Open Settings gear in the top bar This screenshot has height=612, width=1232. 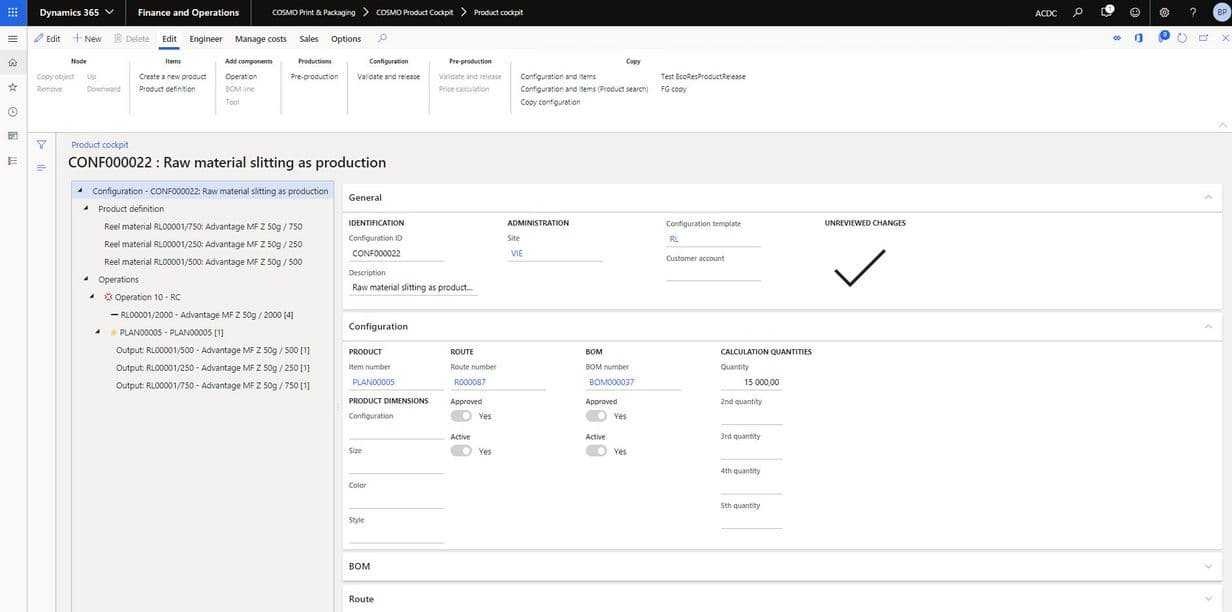(x=1164, y=12)
